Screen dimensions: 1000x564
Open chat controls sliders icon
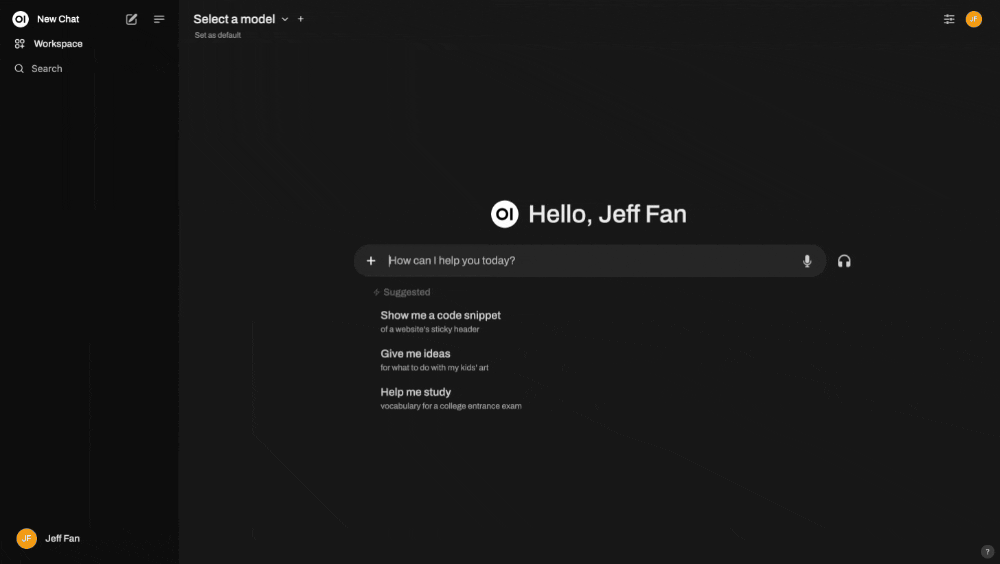[949, 19]
